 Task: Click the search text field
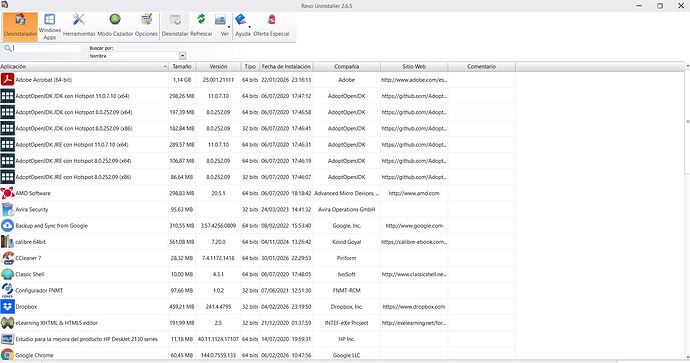(47, 48)
